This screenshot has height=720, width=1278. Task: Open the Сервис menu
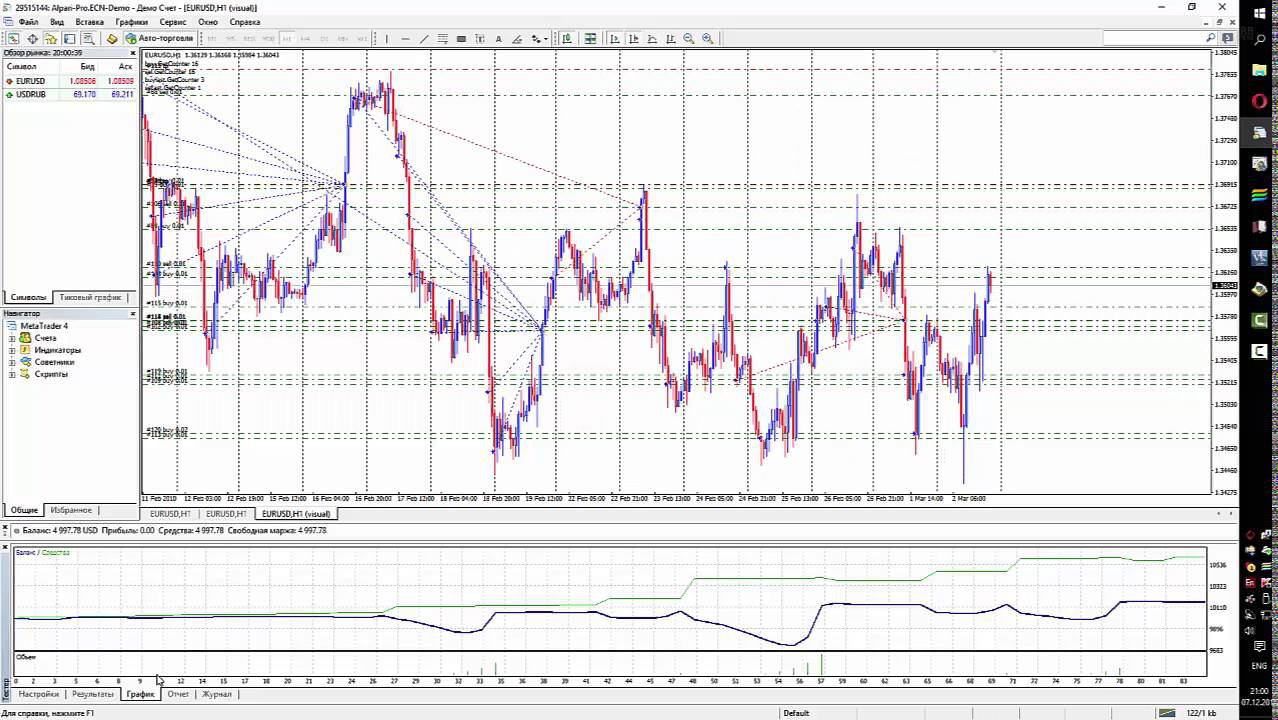tap(172, 22)
